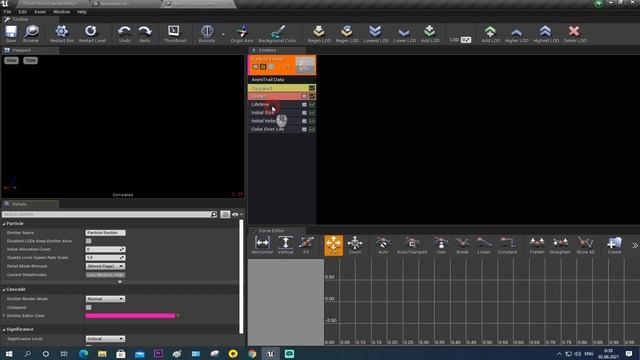Expand advanced Particle properties arrow

[120, 282]
